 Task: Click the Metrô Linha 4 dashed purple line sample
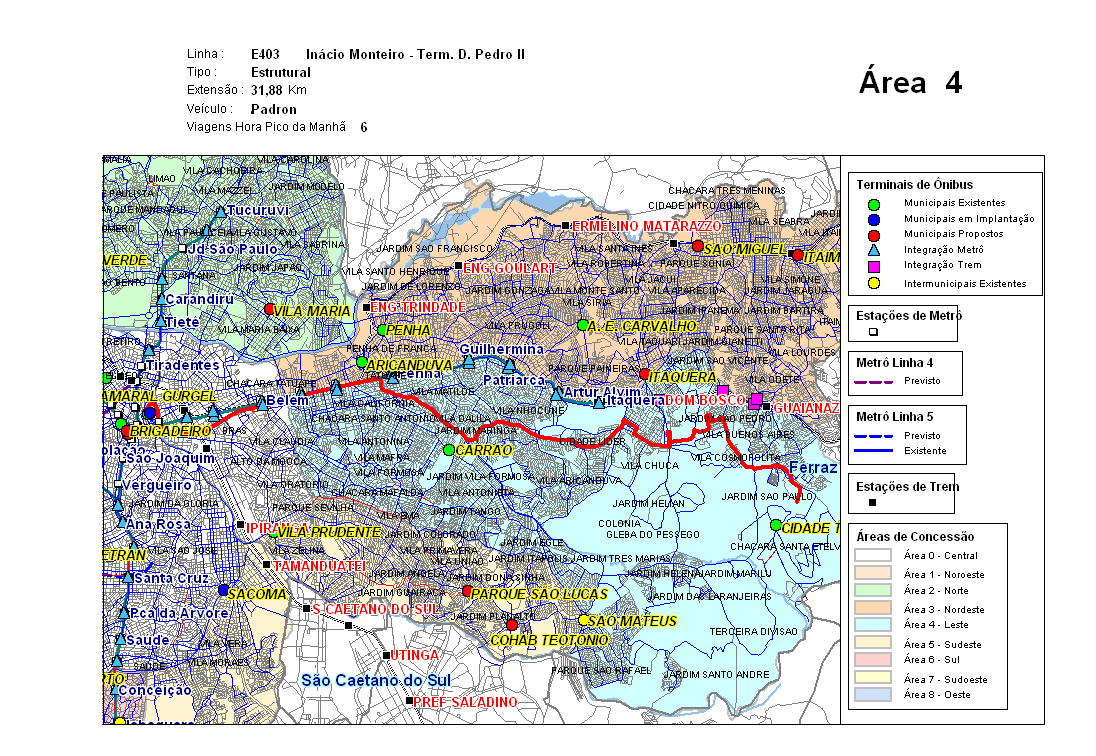[x=874, y=381]
